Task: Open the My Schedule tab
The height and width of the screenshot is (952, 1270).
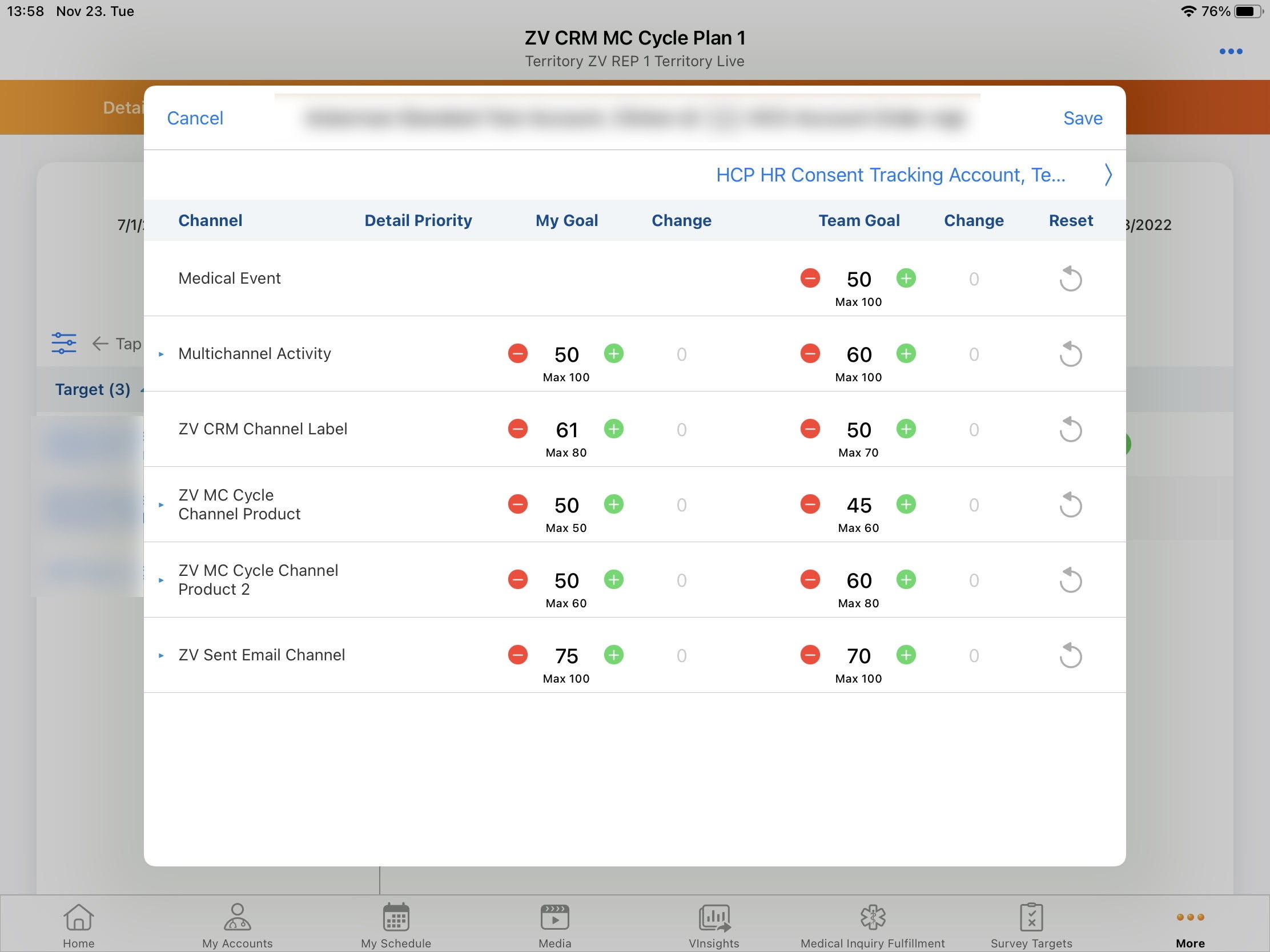Action: (396, 925)
